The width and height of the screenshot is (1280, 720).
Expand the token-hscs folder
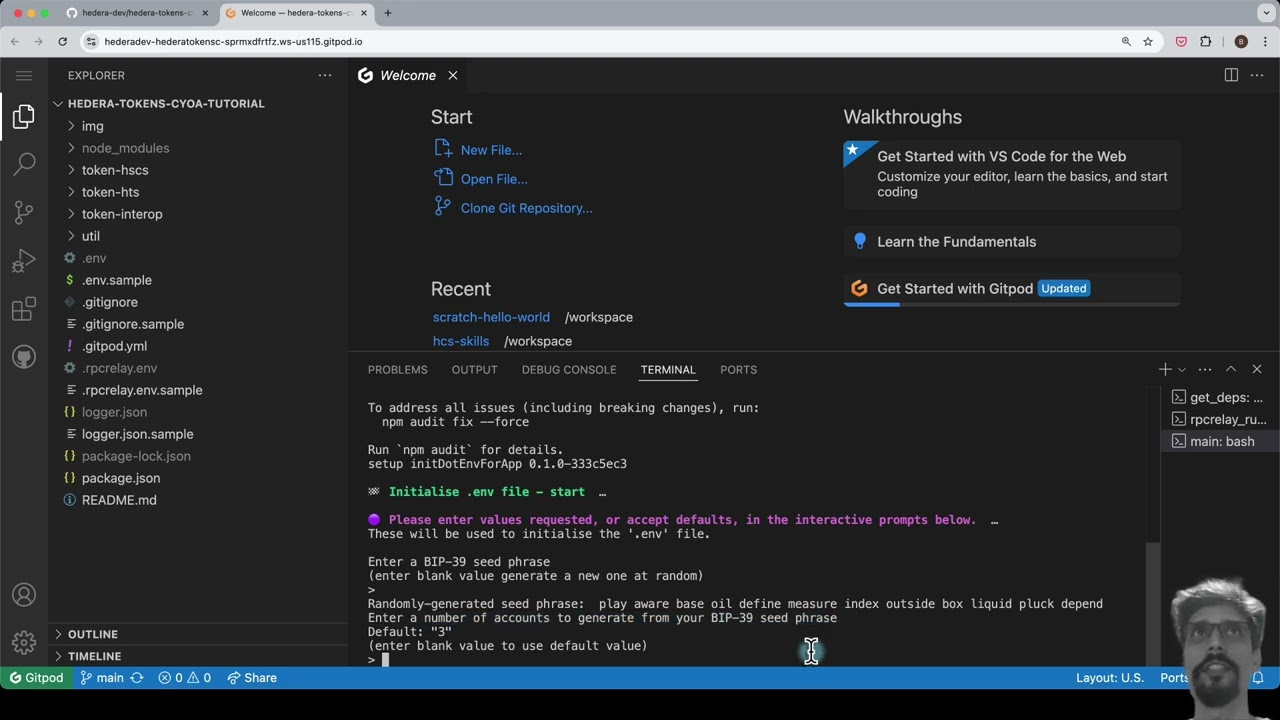pyautogui.click(x=115, y=170)
